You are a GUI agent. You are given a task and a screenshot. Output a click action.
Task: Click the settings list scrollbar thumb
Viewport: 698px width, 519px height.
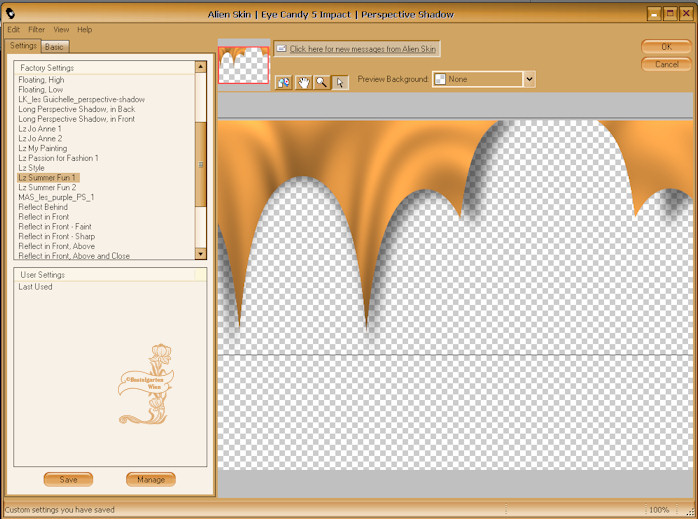[x=201, y=164]
